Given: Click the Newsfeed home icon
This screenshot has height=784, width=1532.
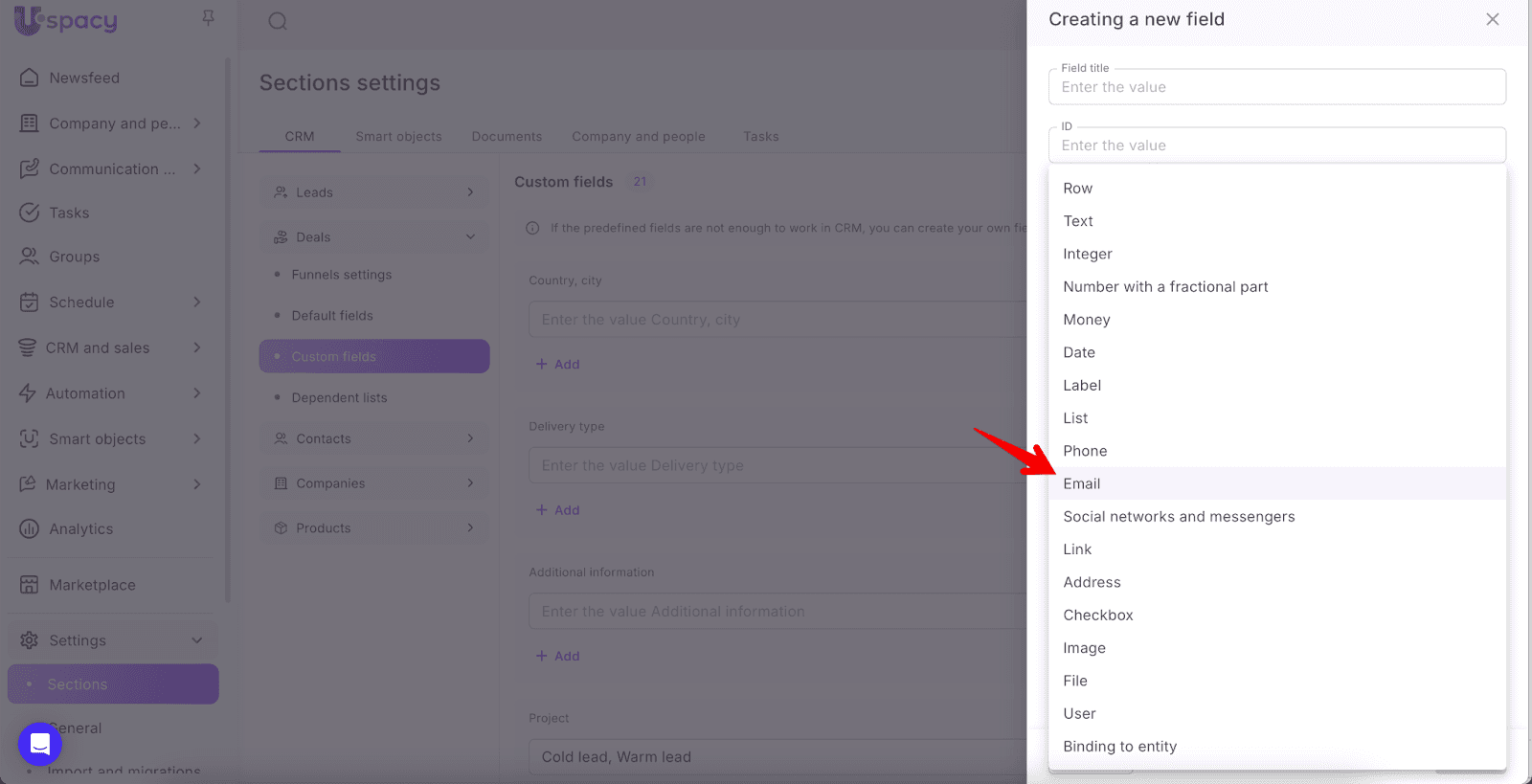Looking at the screenshot, I should click(x=30, y=78).
